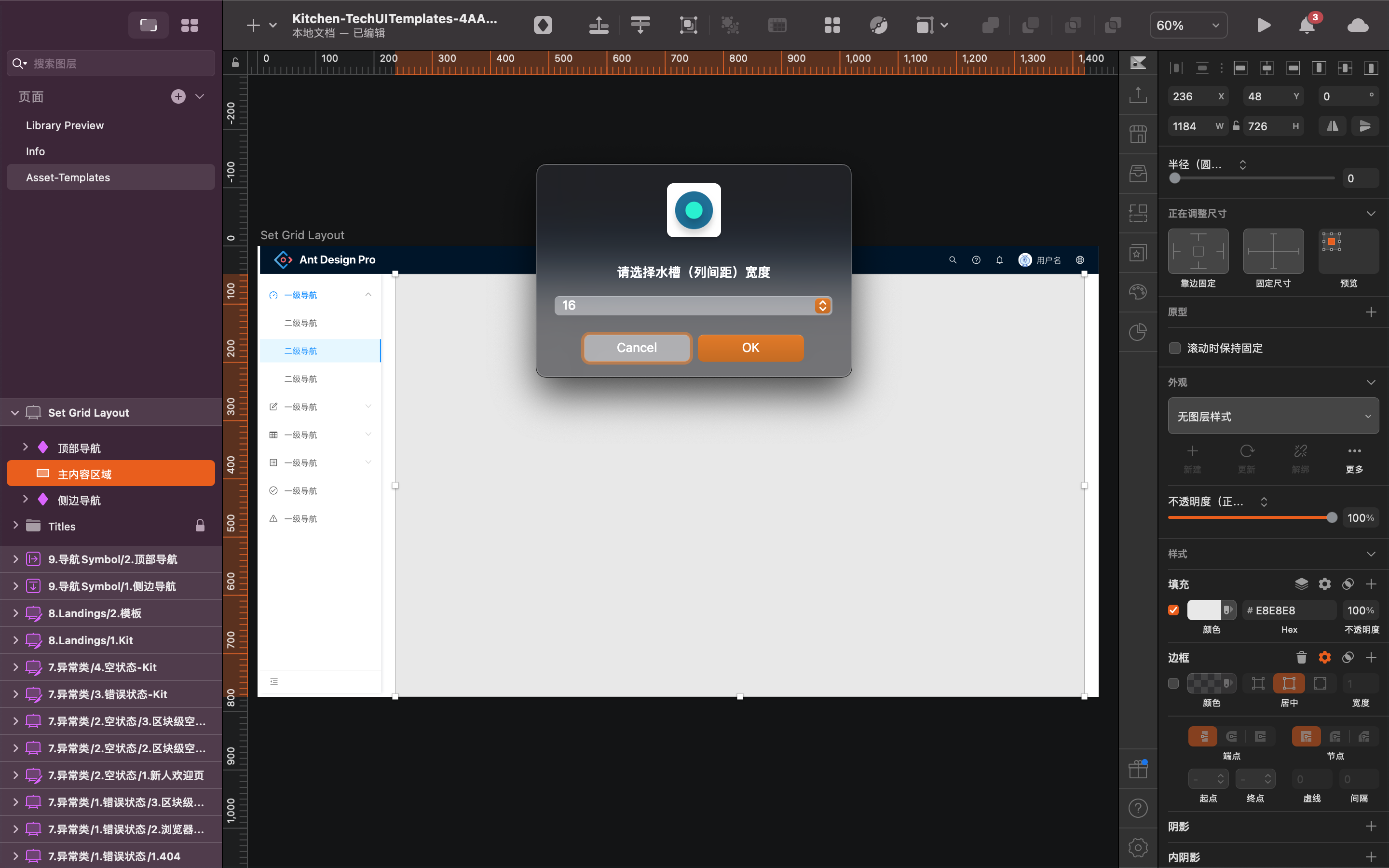The width and height of the screenshot is (1389, 868).
Task: Click the fill settings gear icon
Action: click(1324, 584)
